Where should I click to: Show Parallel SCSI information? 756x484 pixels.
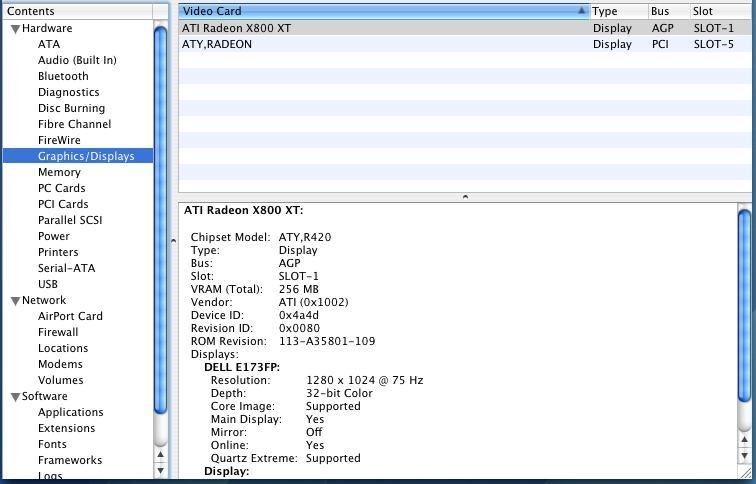click(70, 220)
